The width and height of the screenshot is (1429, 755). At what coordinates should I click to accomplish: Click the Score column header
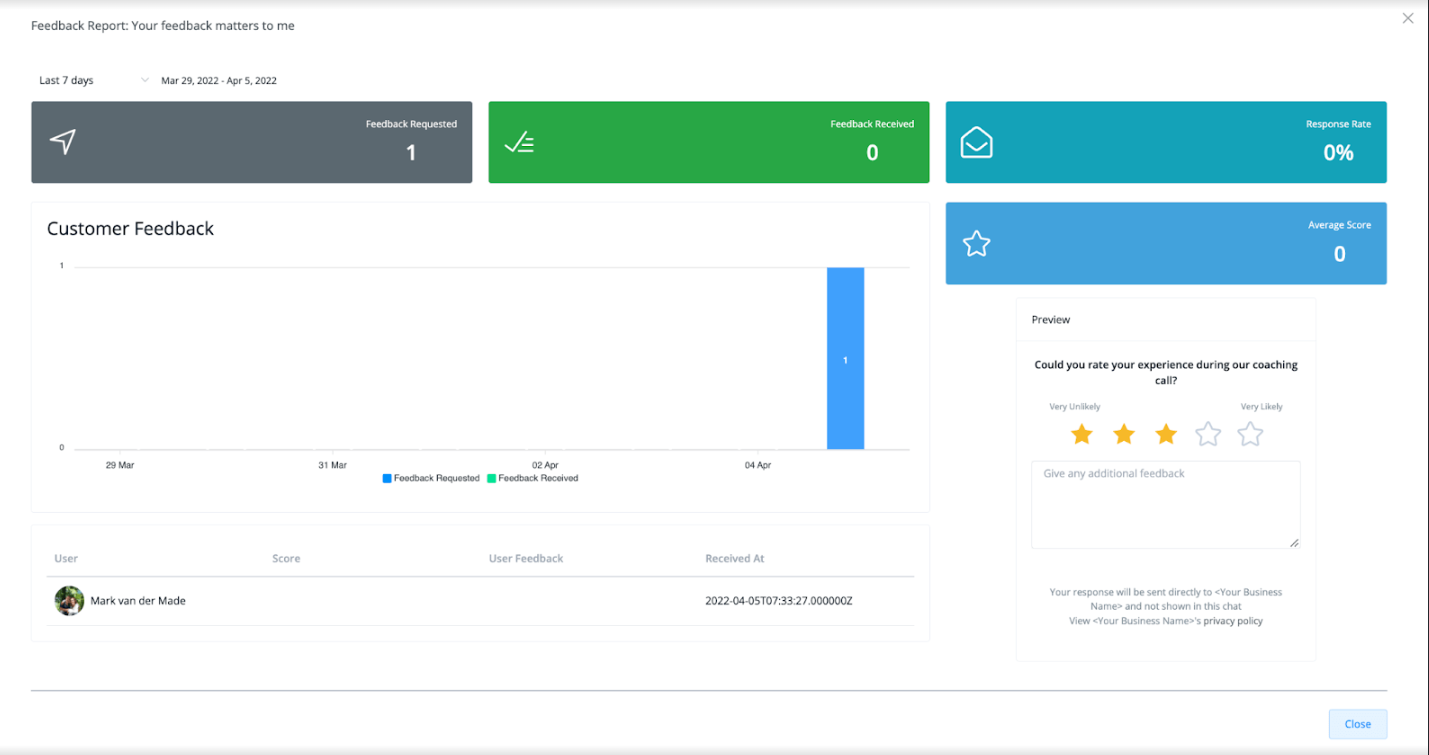tap(286, 559)
